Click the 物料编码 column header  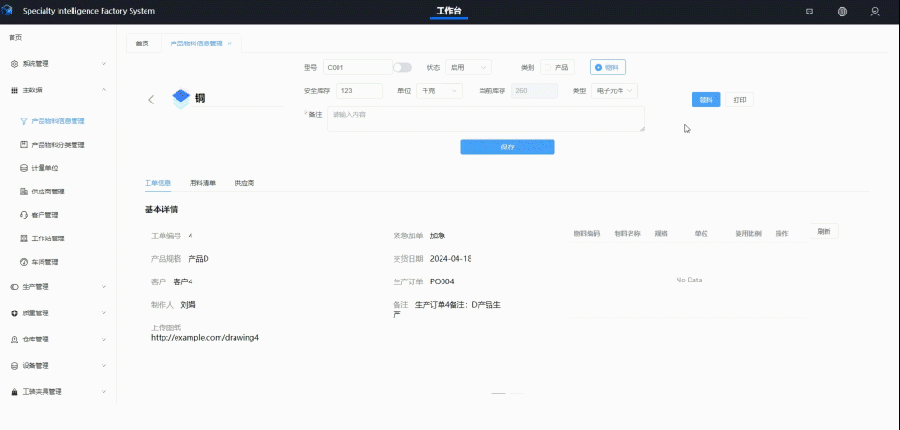[587, 234]
